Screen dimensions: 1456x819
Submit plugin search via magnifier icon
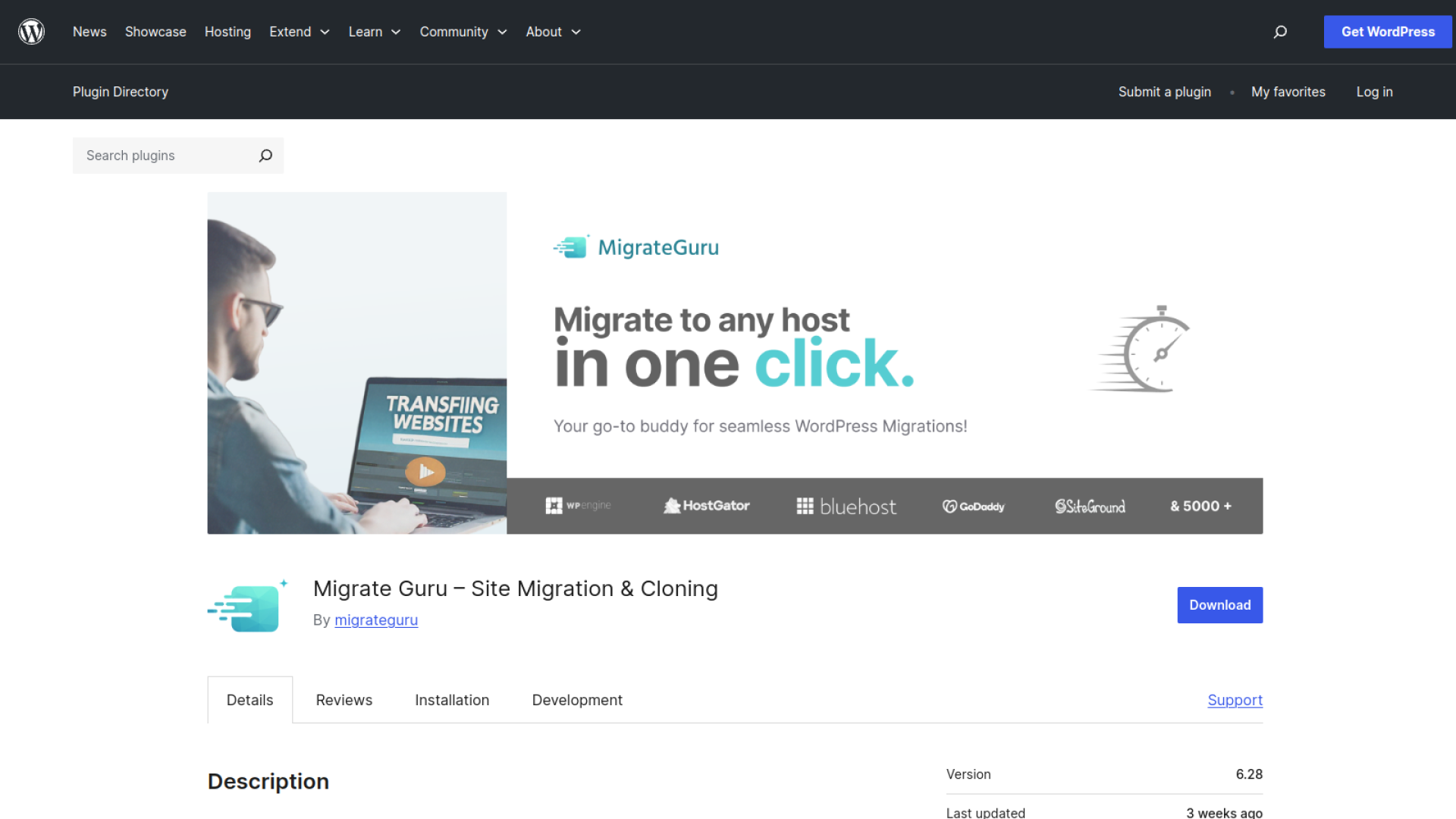click(x=265, y=155)
